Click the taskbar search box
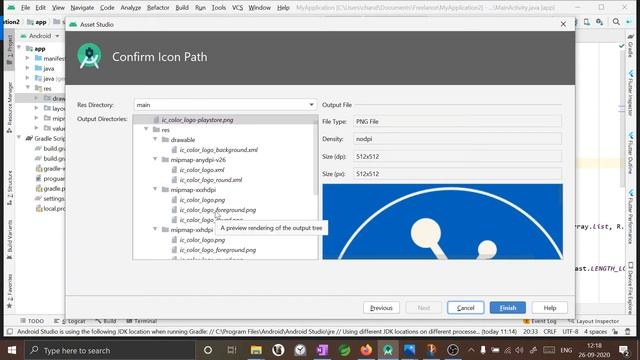This screenshot has width=640, height=360. pyautogui.click(x=109, y=350)
